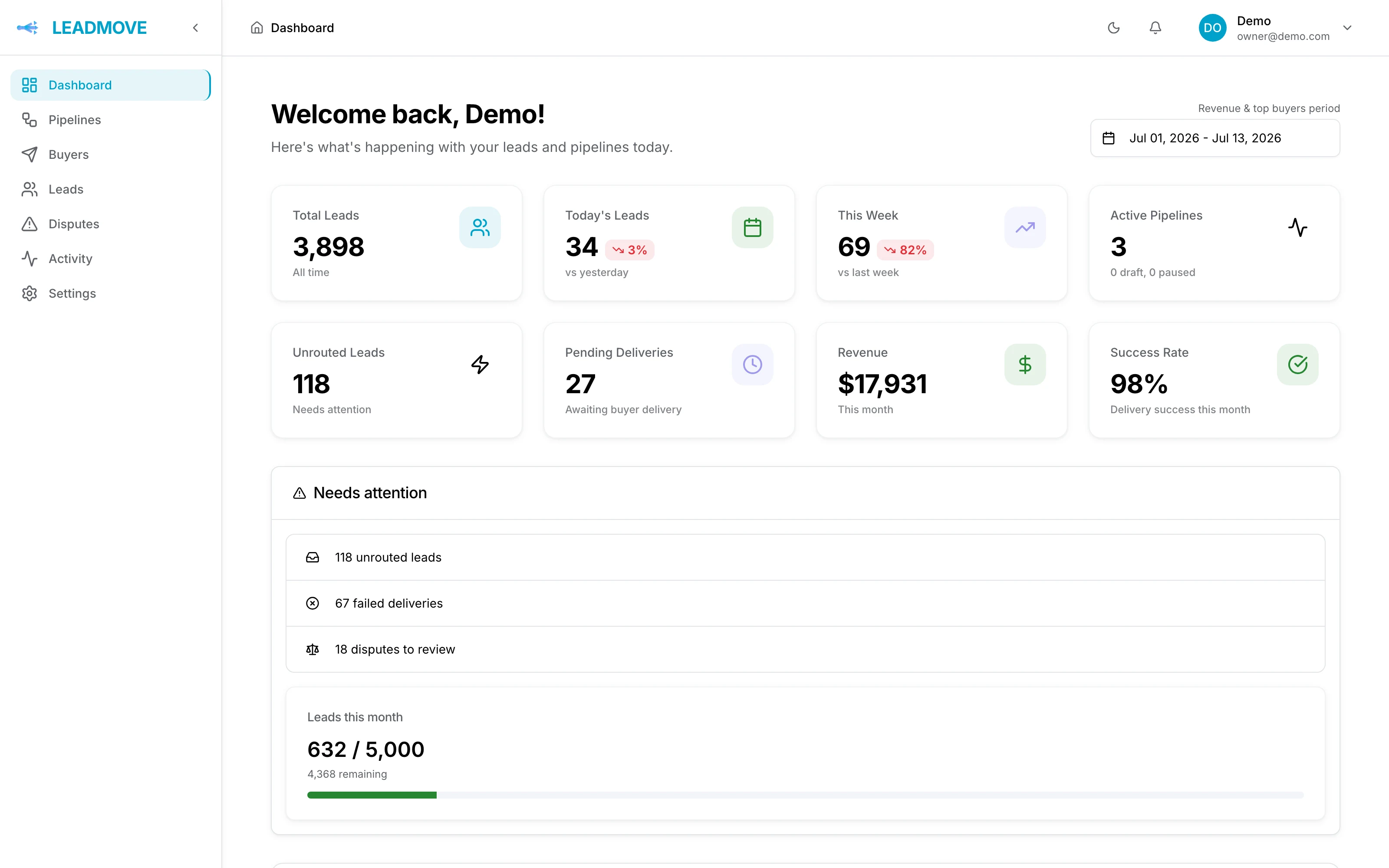The height and width of the screenshot is (868, 1389).
Task: View the Activity page
Action: [x=110, y=258]
